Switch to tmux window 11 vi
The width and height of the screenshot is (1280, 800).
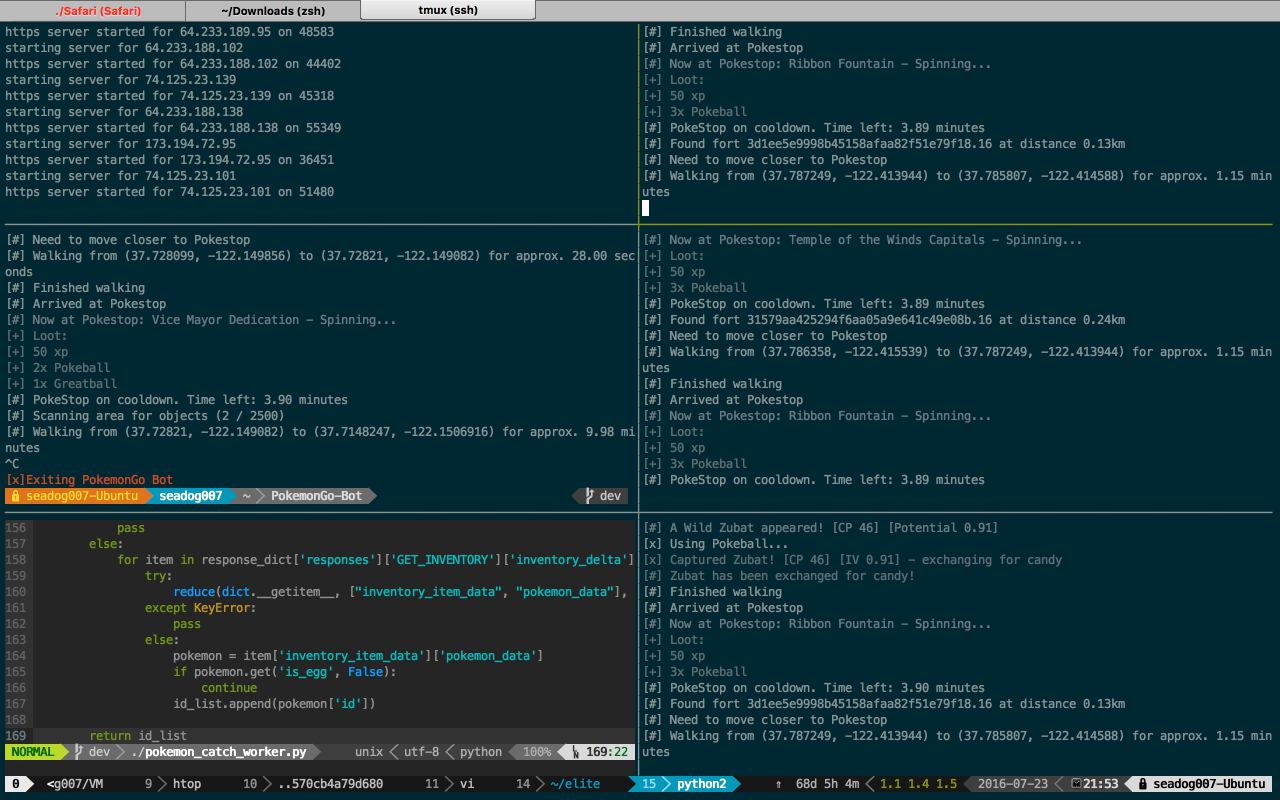[452, 784]
